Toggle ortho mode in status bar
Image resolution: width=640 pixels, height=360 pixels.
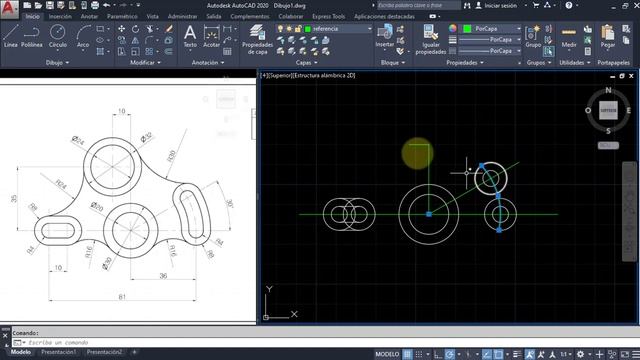pyautogui.click(x=438, y=354)
